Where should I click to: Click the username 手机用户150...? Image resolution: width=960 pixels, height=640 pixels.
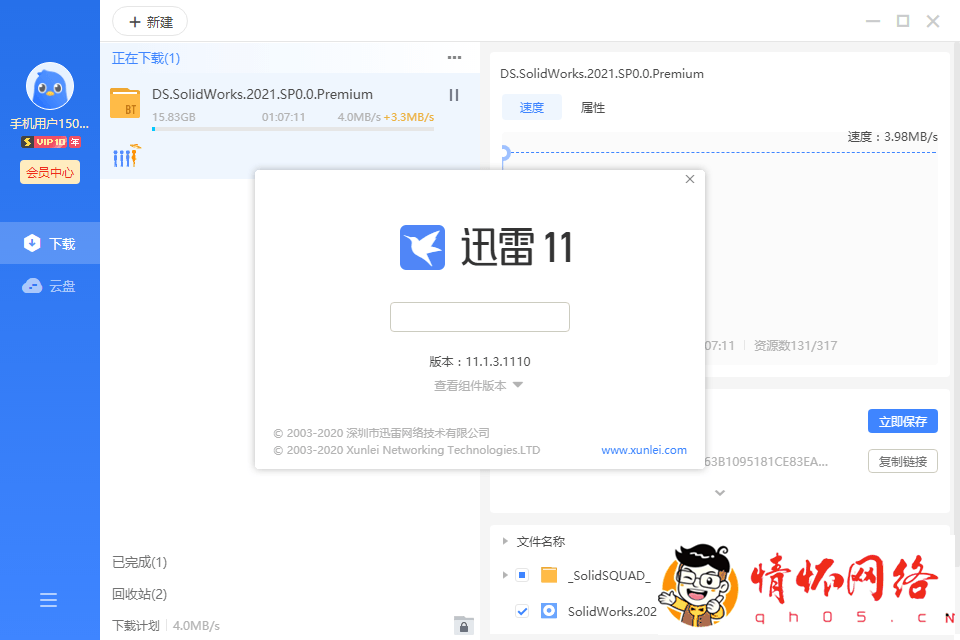click(x=50, y=124)
